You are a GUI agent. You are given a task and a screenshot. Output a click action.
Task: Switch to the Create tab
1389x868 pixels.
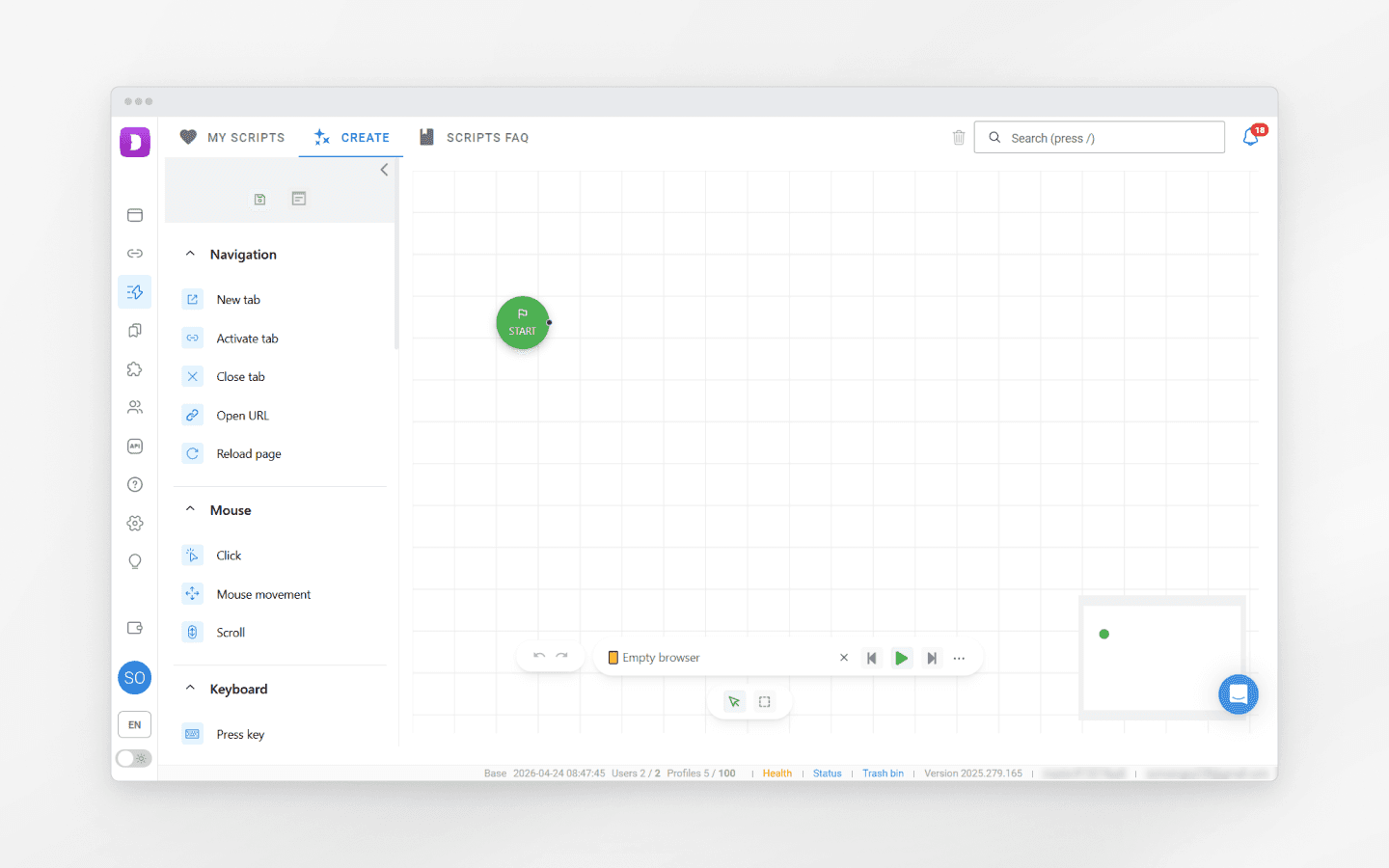351,138
